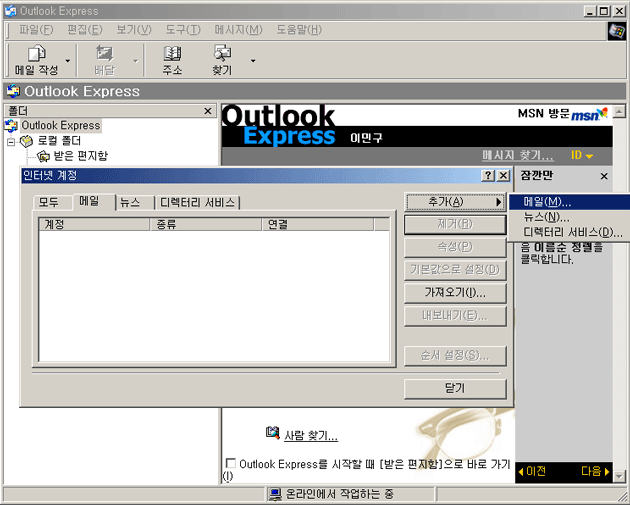Click the scrollbar down arrow
The image size is (630, 505).
pyautogui.click(x=619, y=477)
